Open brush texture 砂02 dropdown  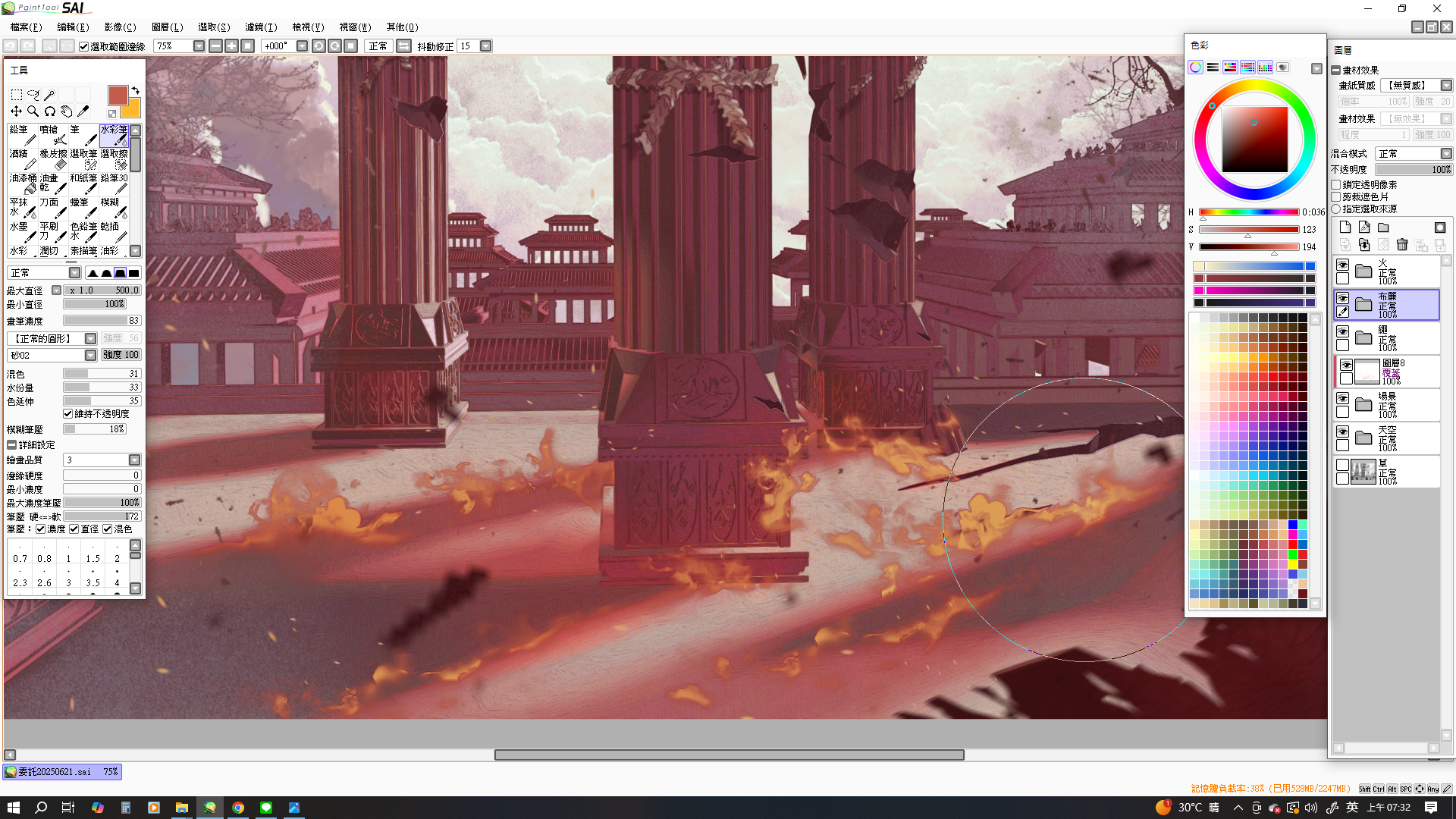point(90,356)
